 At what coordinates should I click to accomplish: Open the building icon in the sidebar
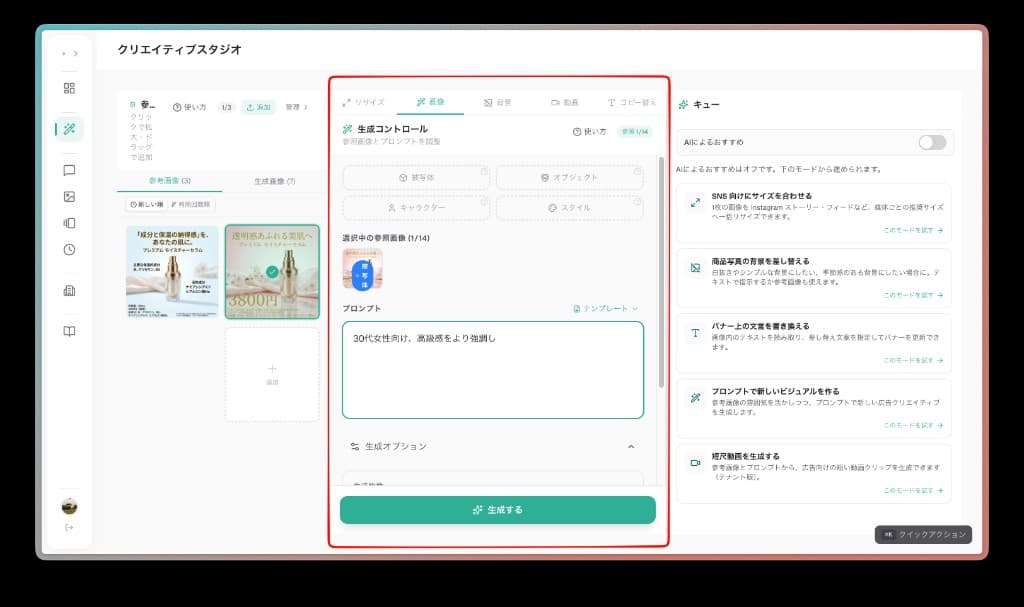tap(69, 290)
